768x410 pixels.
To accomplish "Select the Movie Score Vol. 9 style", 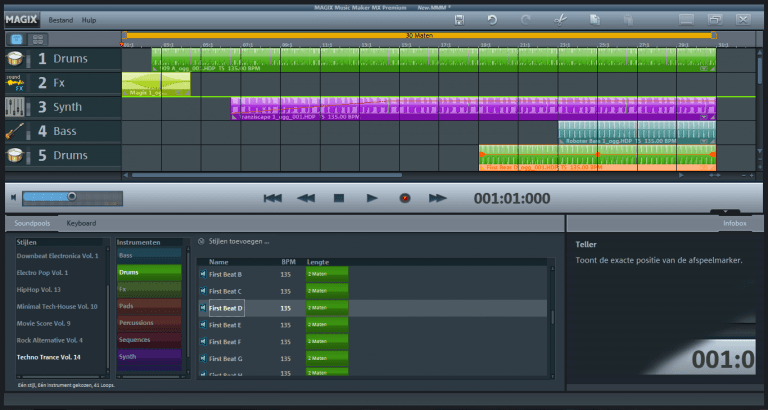I will click(44, 324).
